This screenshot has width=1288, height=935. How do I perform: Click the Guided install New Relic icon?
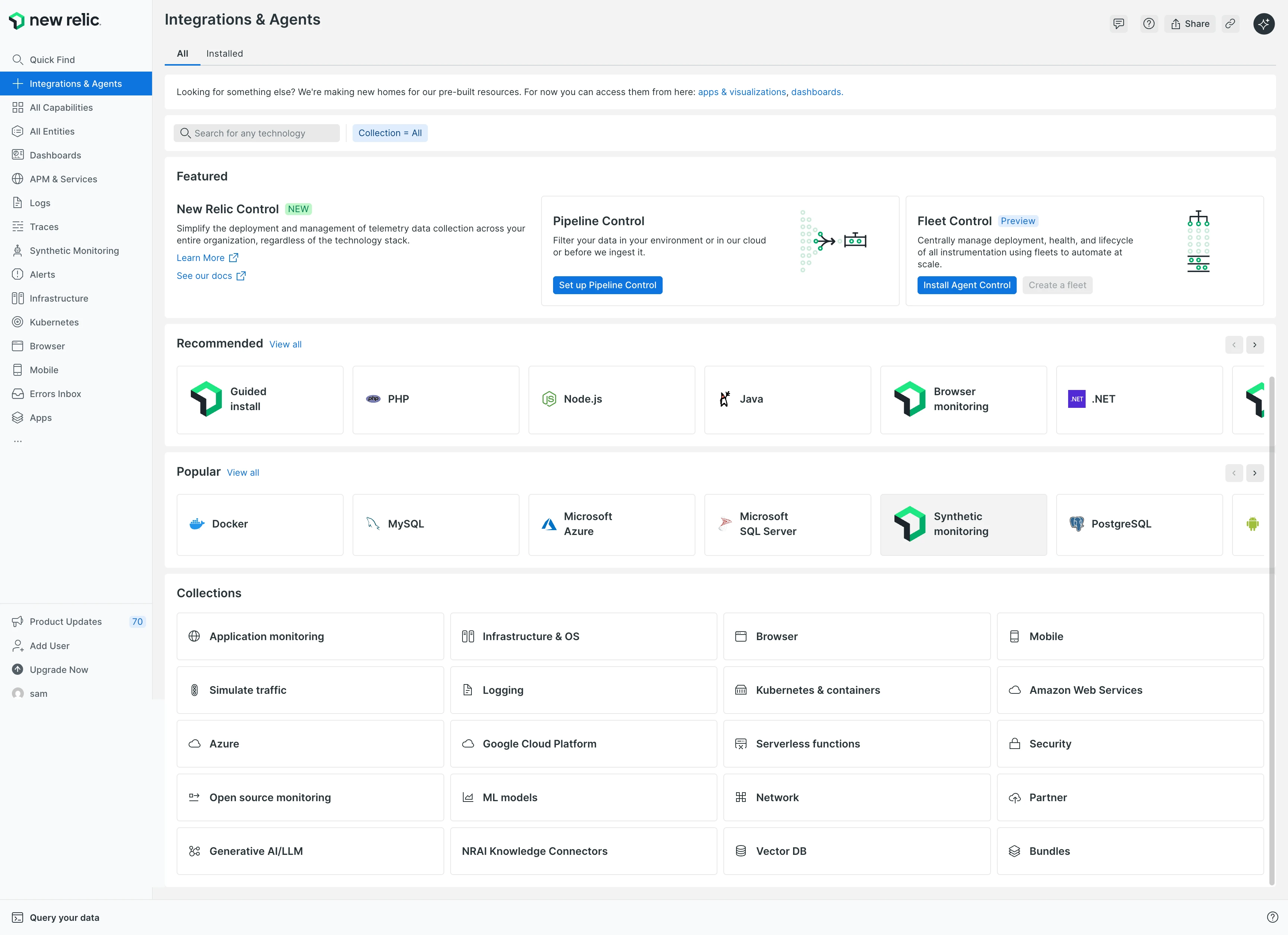coord(206,399)
